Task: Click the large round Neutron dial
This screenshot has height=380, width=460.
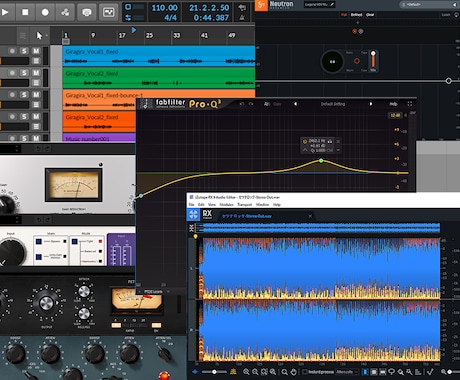Action: pos(332,62)
